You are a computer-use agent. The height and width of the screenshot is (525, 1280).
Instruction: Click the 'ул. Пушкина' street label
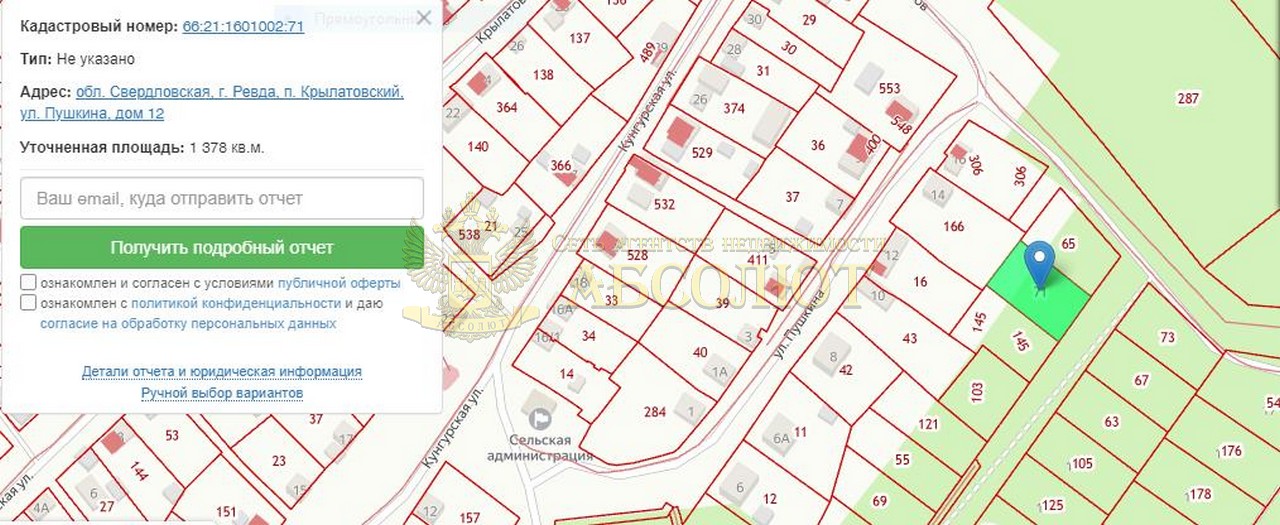point(801,324)
